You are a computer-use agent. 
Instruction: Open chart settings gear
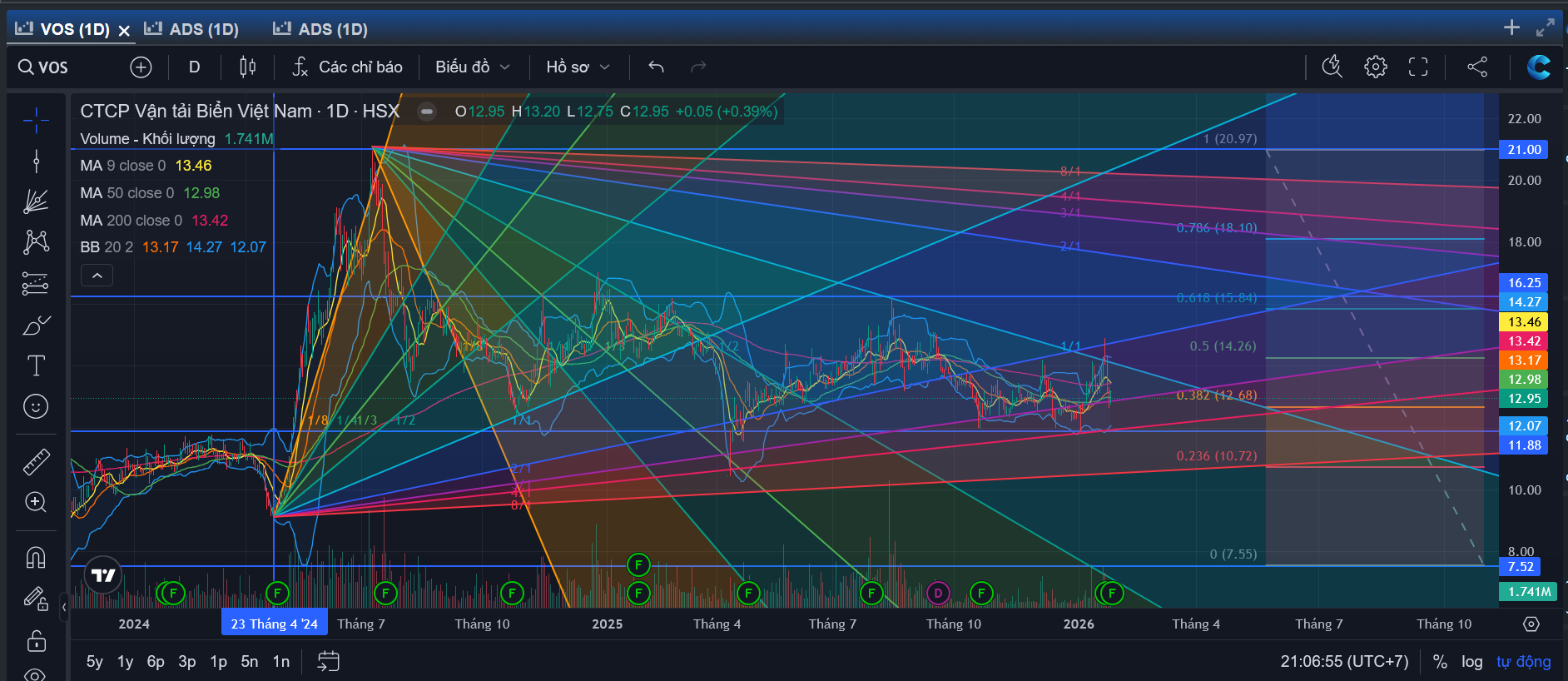pos(1376,67)
